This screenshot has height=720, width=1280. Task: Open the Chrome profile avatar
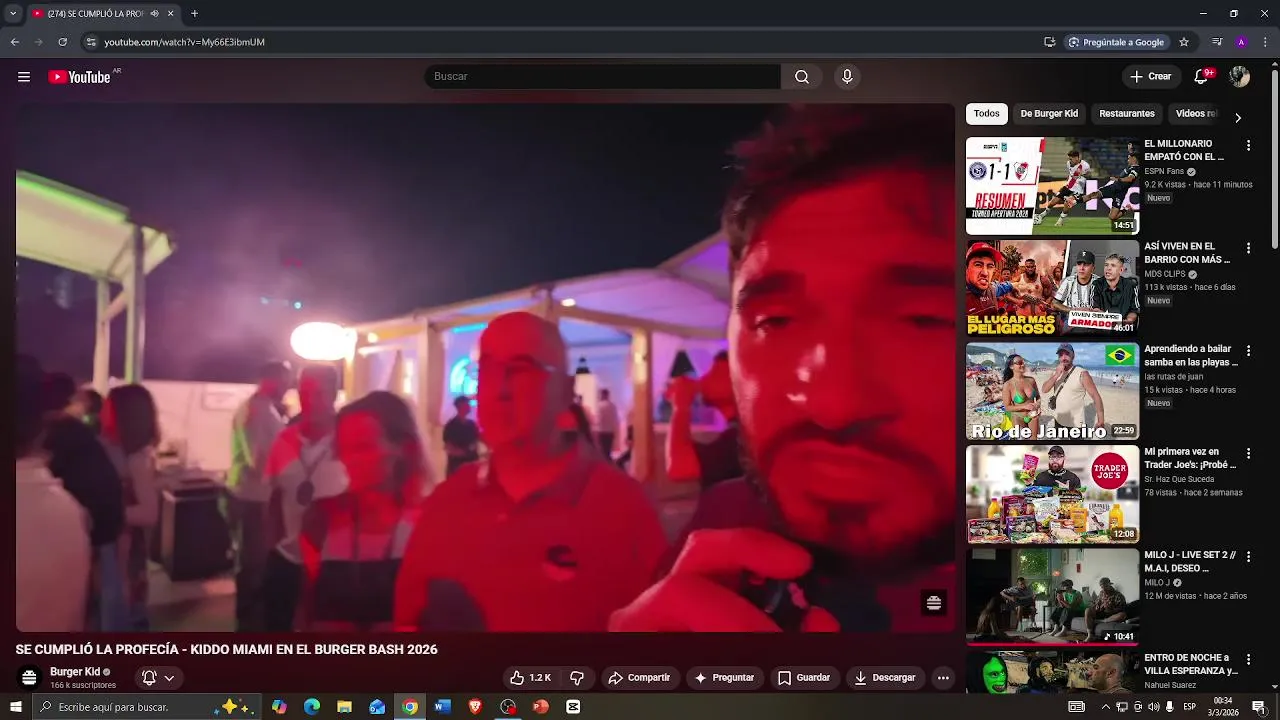point(1241,42)
